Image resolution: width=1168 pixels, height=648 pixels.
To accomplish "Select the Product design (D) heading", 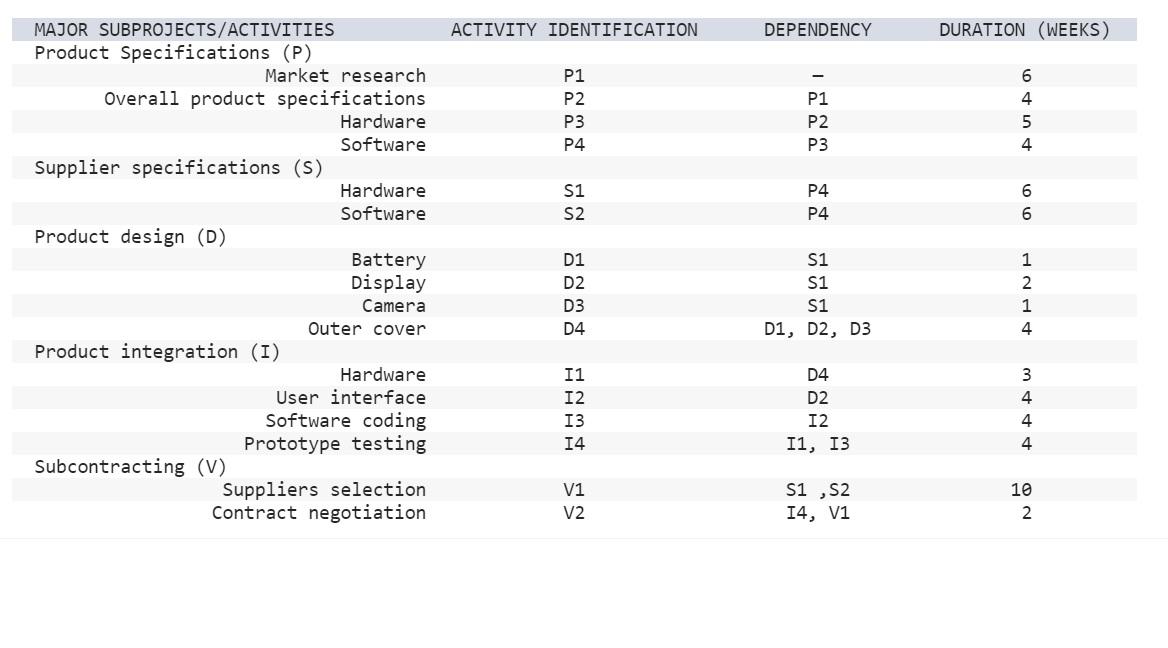I will 130,237.
